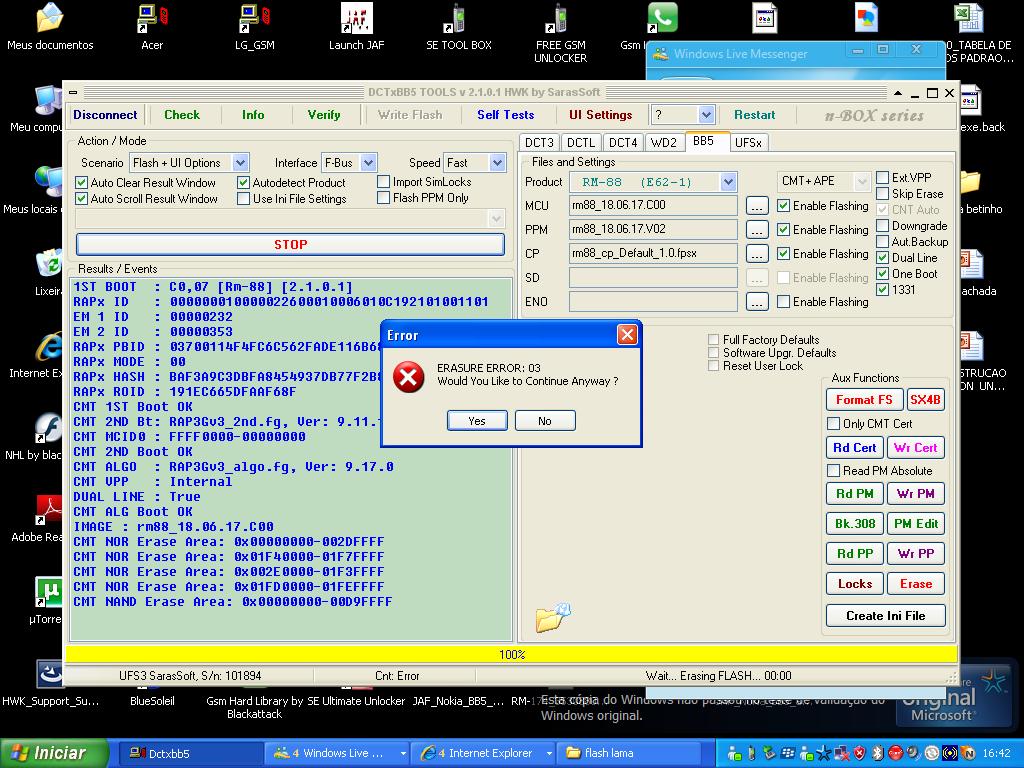
Task: Expand the Internet Explorer taskbar group
Action: tap(549, 753)
